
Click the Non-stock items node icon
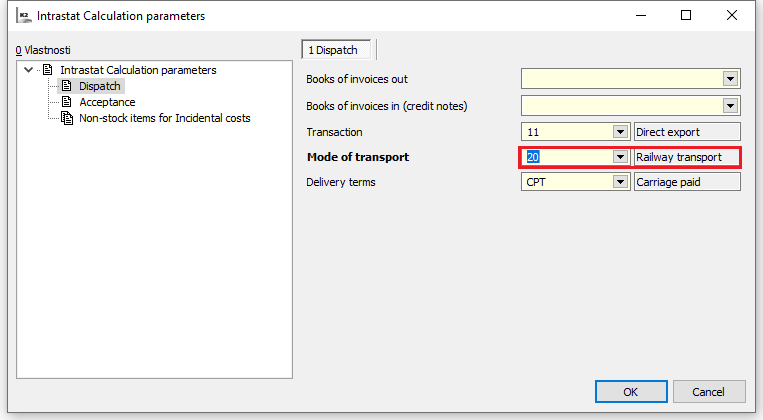67,118
